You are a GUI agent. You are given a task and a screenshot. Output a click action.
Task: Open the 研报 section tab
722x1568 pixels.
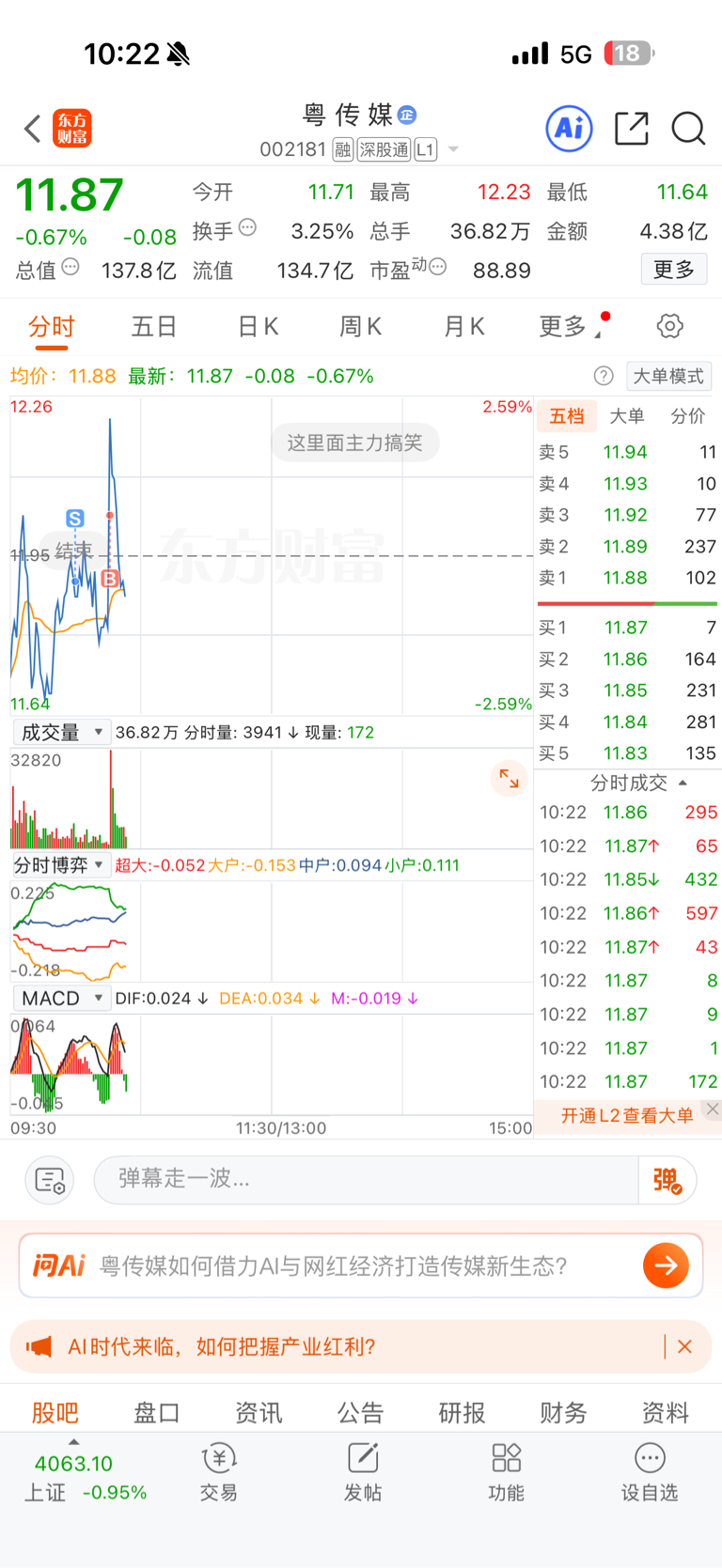tap(463, 1412)
